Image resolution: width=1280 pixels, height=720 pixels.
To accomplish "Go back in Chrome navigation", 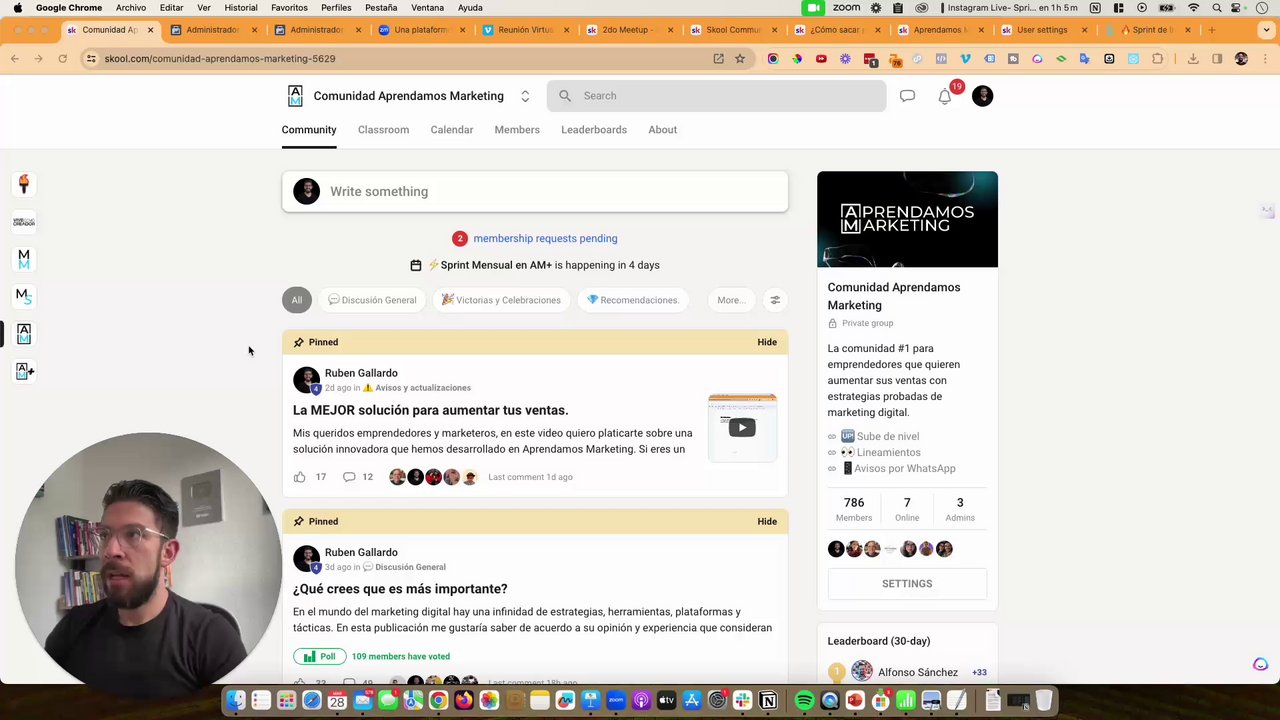I will (15, 59).
